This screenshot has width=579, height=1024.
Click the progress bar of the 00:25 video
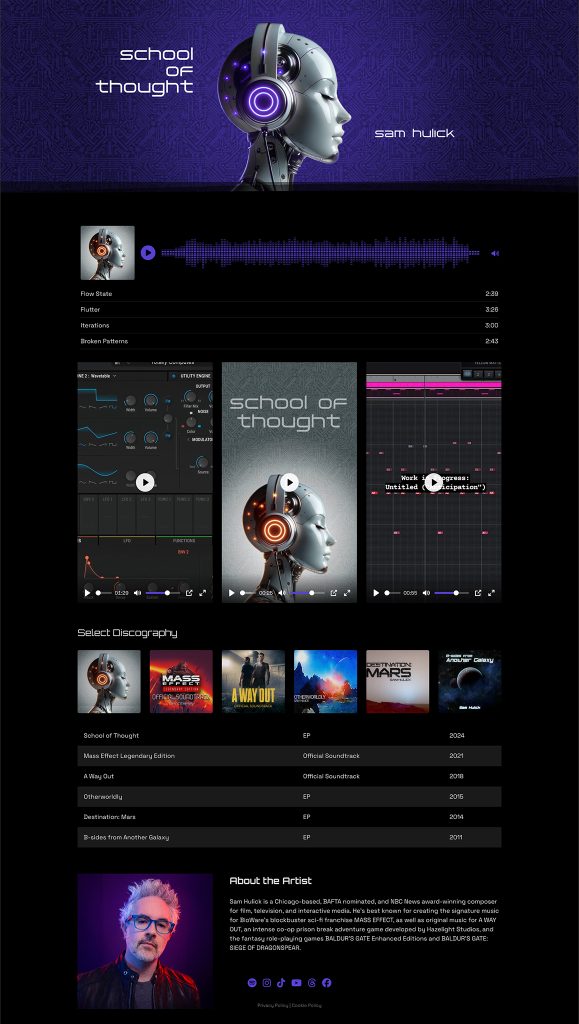click(x=247, y=593)
